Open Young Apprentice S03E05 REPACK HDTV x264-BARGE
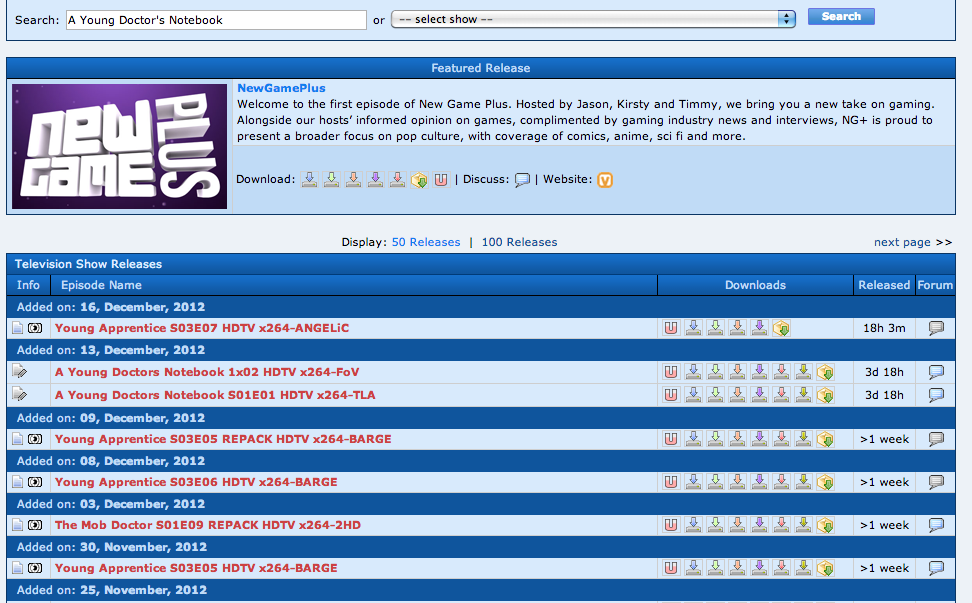This screenshot has width=972, height=603. click(223, 439)
